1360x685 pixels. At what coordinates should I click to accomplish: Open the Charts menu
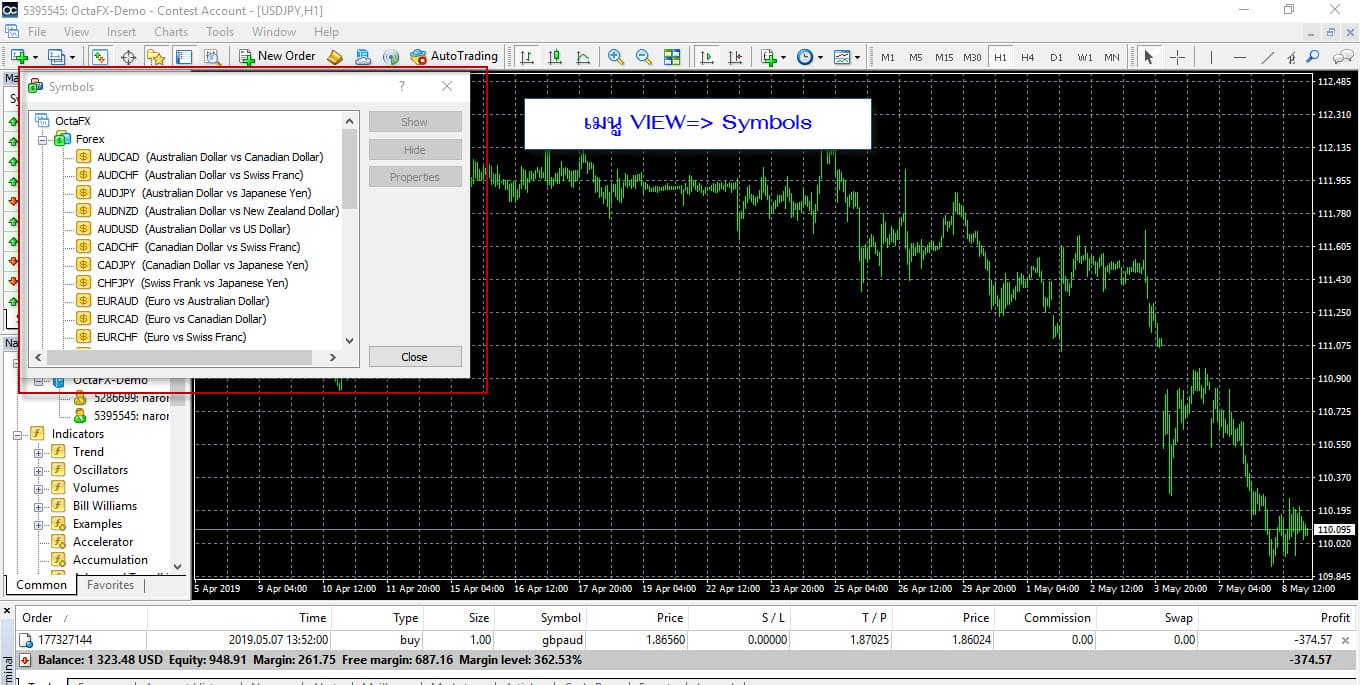coord(171,32)
